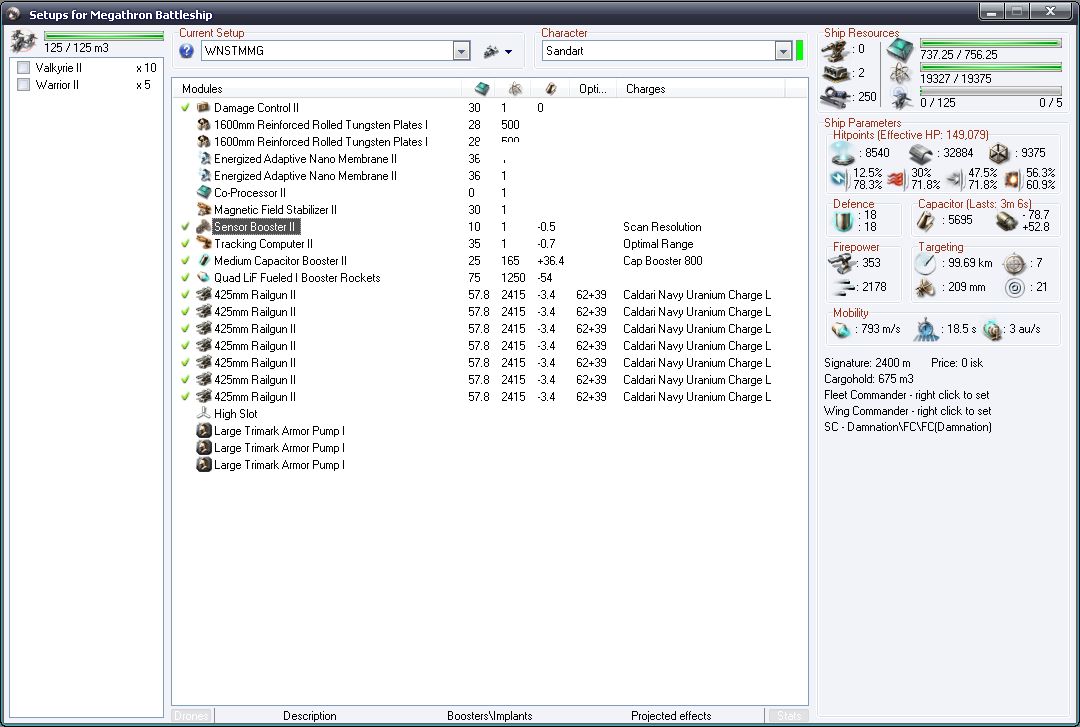Toggle the Damage Control II active checkmark
This screenshot has height=727, width=1080.
point(185,108)
